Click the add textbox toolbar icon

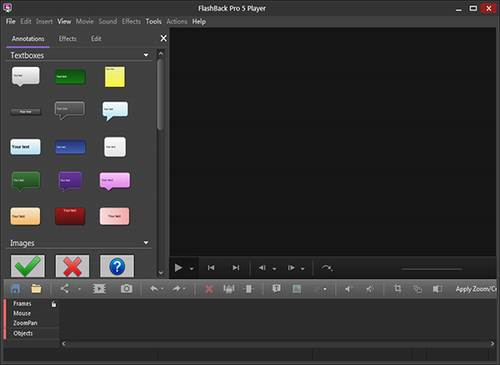coord(276,289)
